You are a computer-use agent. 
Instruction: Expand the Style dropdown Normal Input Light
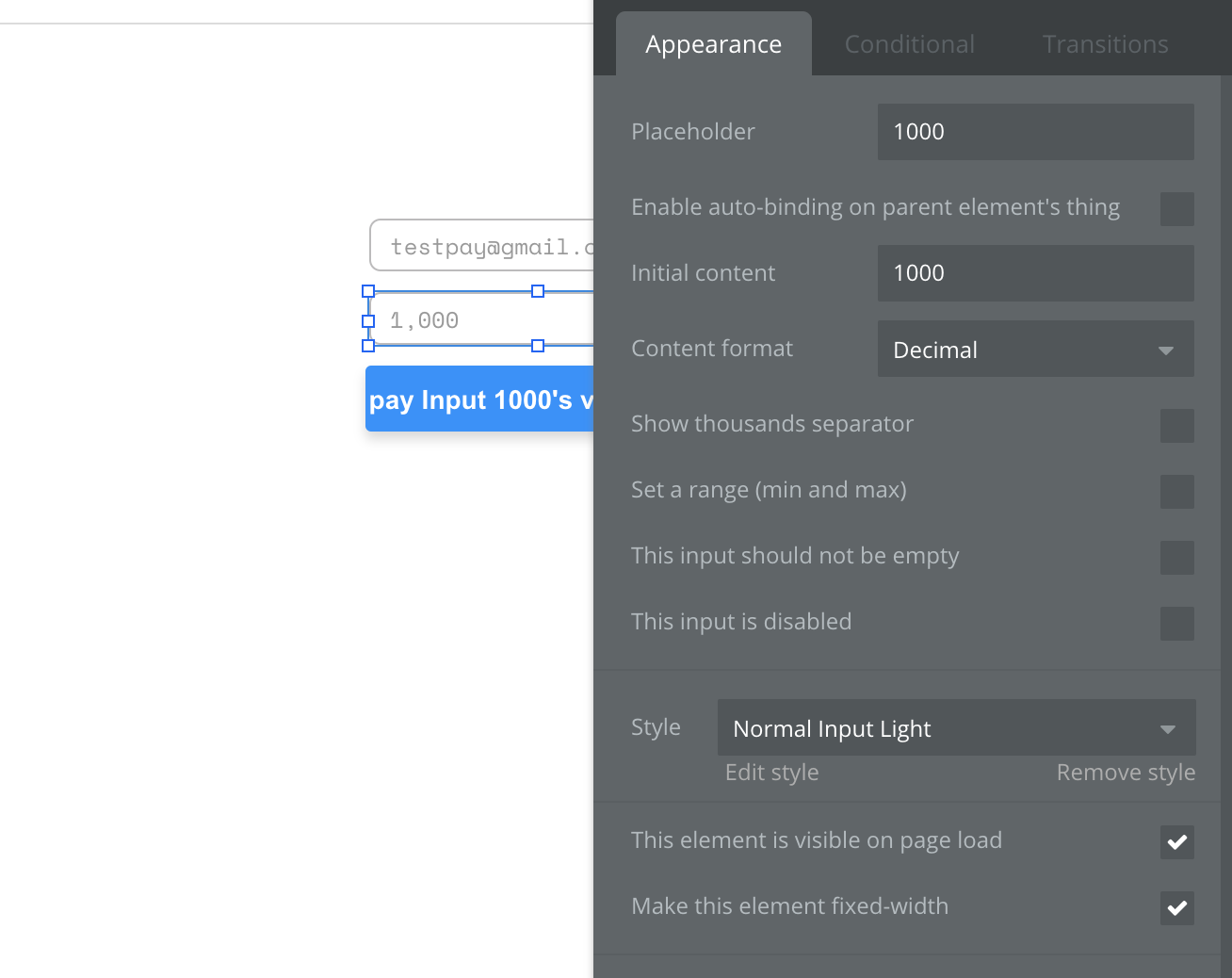[956, 728]
